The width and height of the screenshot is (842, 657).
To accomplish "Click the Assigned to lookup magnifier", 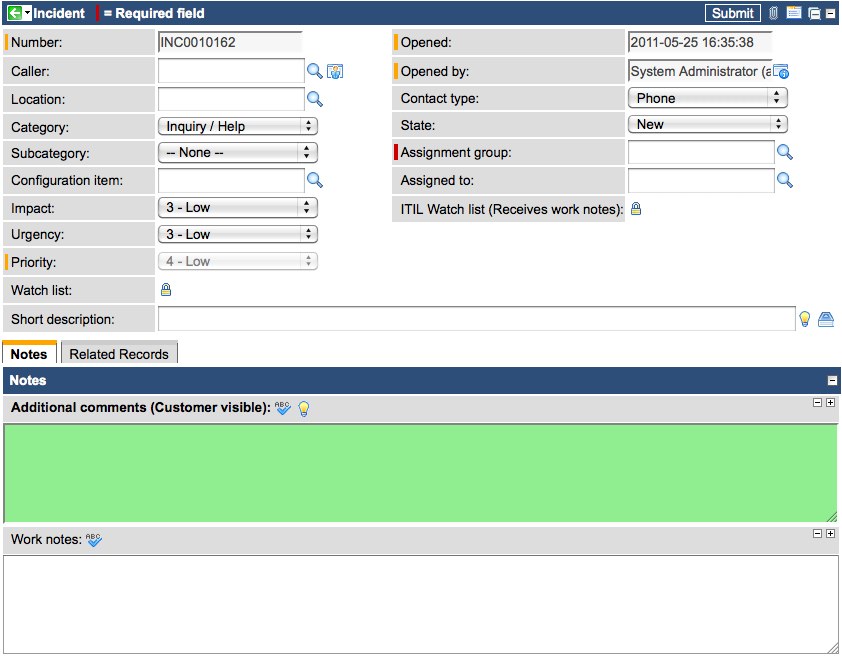I will click(x=785, y=180).
